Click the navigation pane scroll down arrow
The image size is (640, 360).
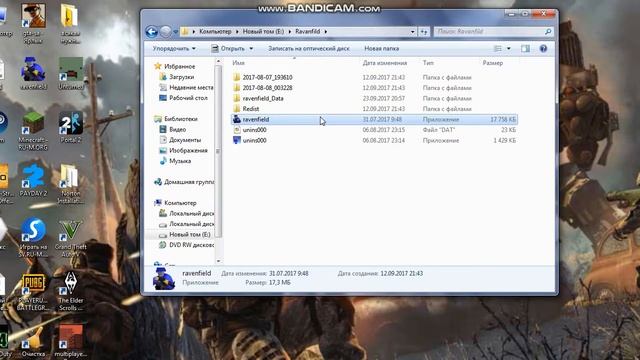pyautogui.click(x=218, y=261)
